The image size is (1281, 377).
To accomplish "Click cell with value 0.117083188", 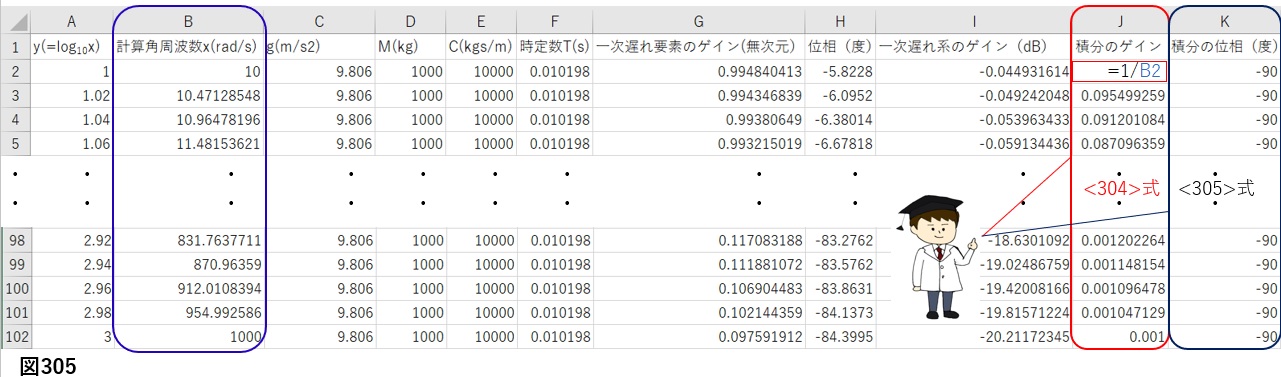I will point(699,241).
